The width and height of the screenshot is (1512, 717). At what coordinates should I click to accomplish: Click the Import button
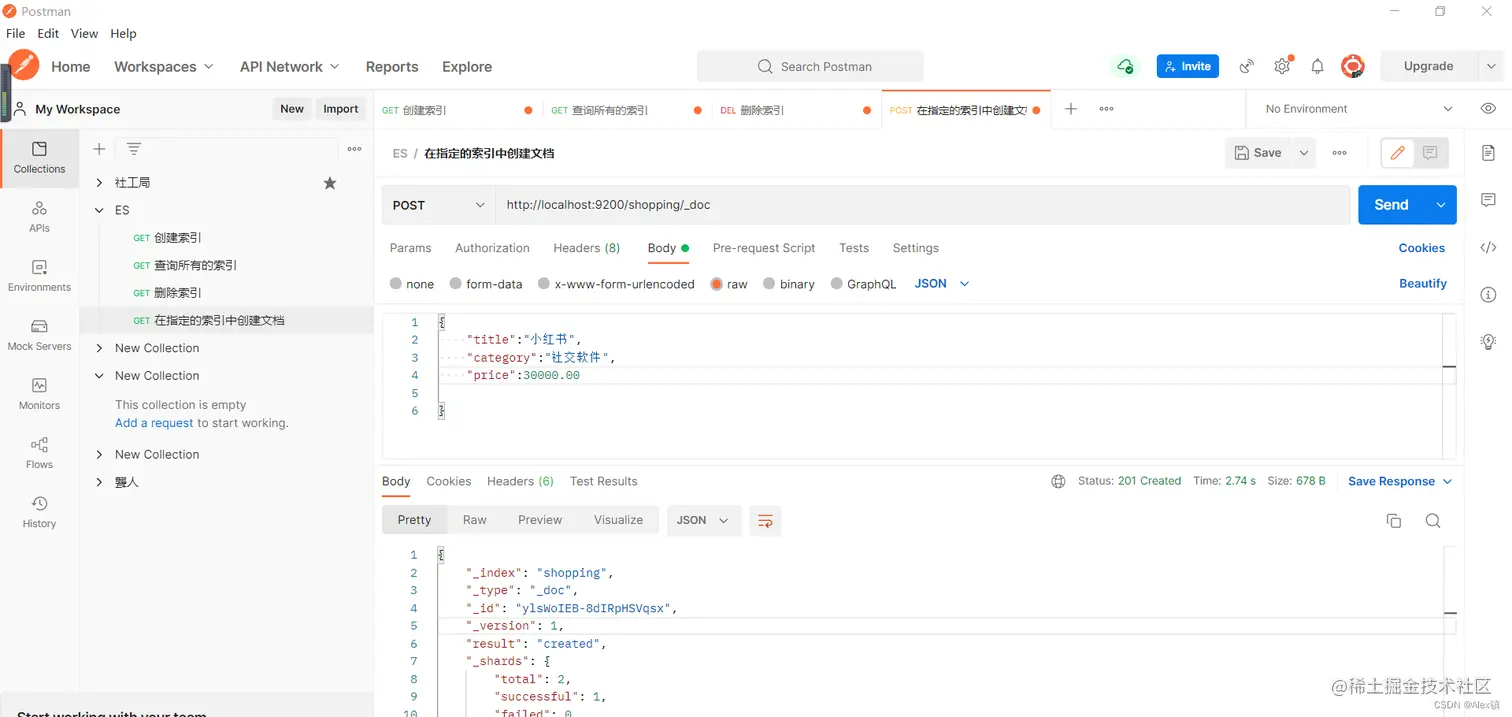(x=340, y=109)
